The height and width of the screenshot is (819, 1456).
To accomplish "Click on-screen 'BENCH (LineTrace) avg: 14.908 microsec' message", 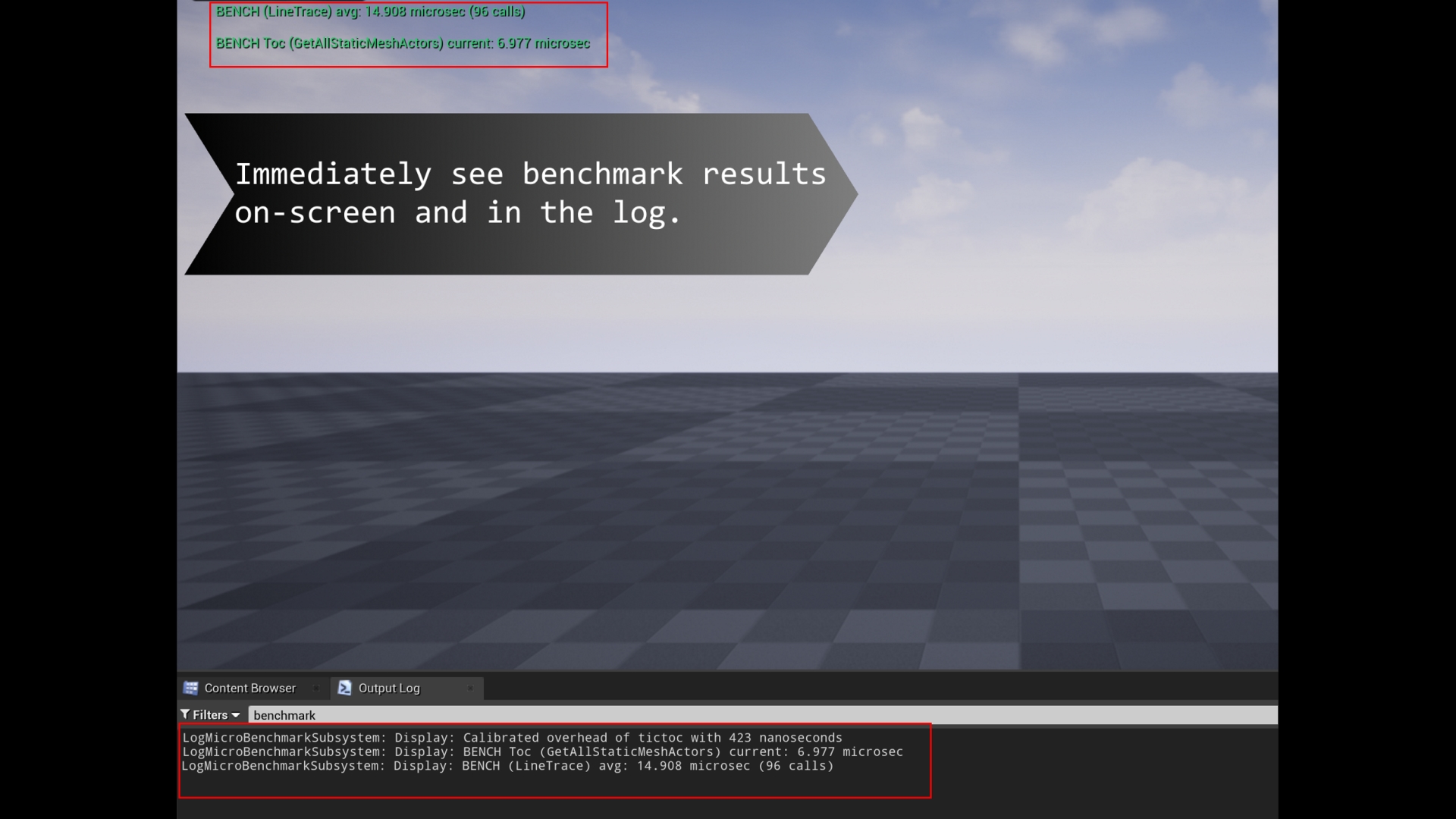I will (x=370, y=11).
